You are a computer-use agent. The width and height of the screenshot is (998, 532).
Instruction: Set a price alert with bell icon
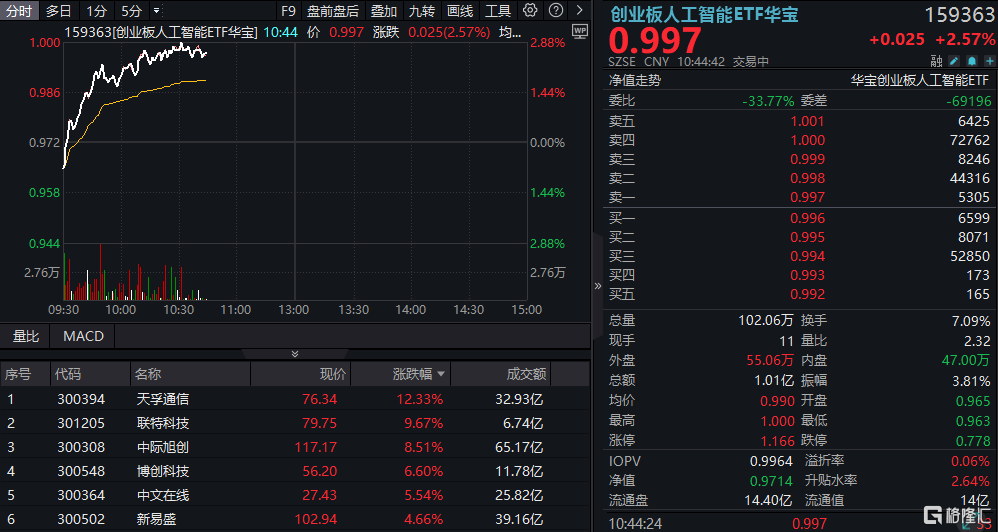pos(972,61)
